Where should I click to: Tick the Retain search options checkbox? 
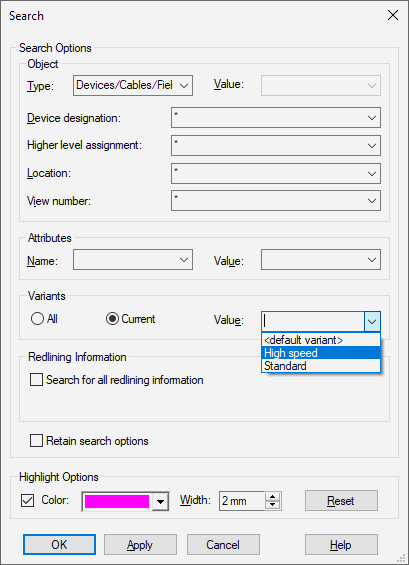[36, 441]
